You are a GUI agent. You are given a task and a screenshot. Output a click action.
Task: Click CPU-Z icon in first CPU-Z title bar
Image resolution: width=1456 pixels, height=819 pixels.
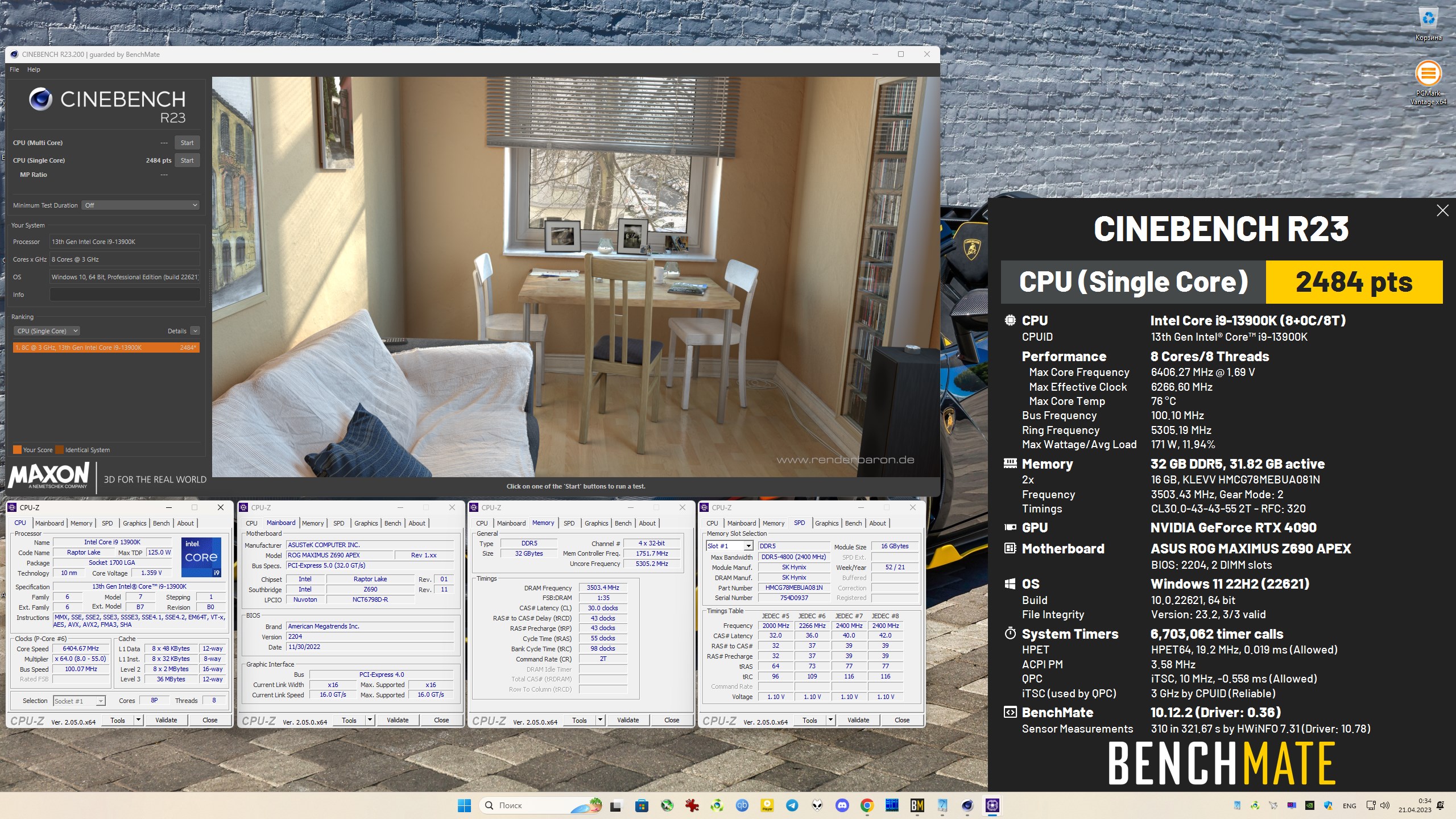[x=12, y=507]
